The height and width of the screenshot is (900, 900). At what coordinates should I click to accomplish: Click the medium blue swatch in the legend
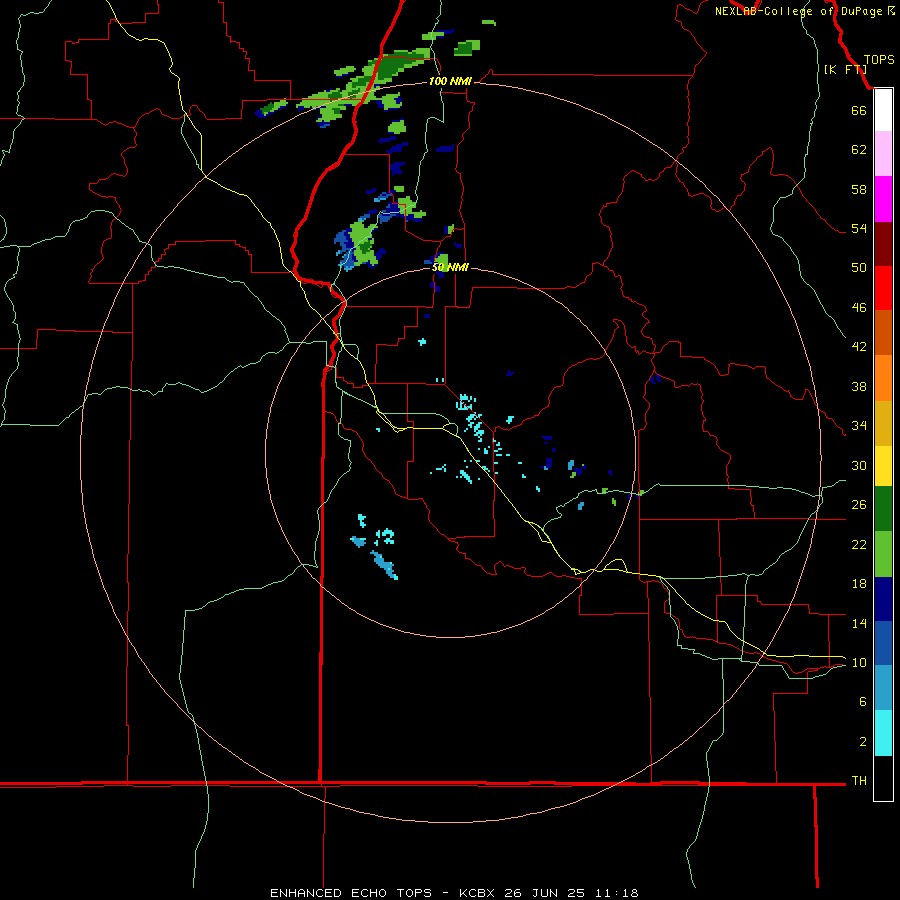click(883, 643)
